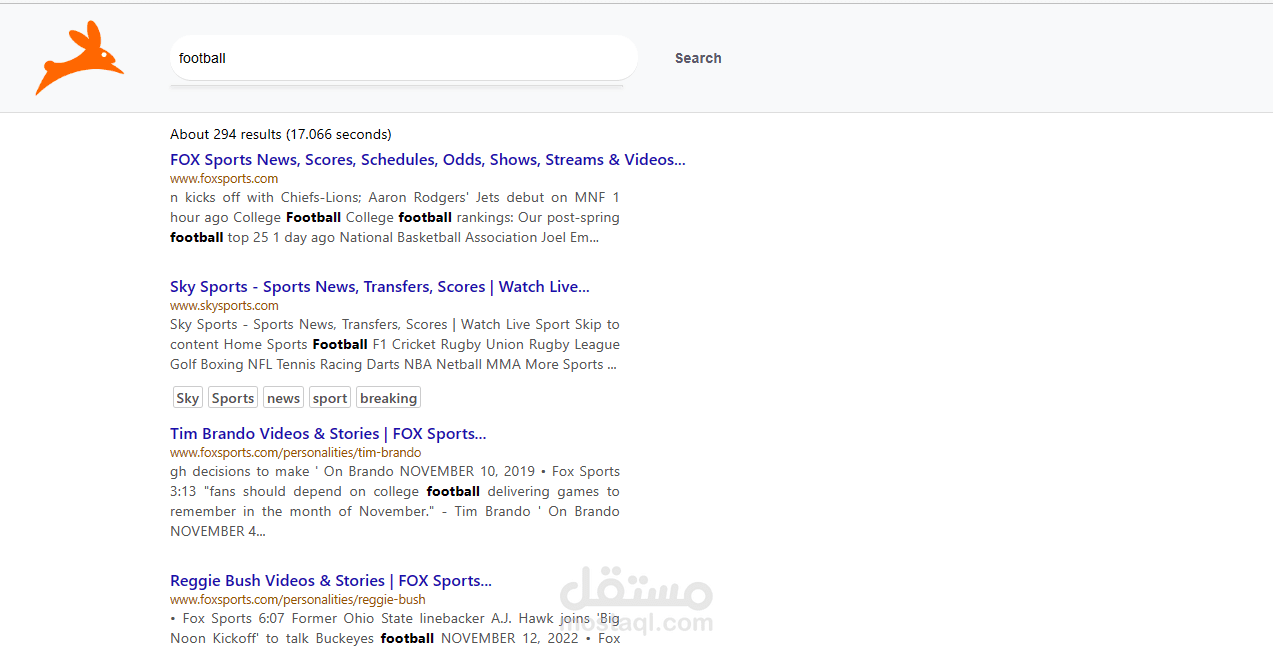Select the "Sports" tag
The image size is (1273, 649).
(233, 398)
